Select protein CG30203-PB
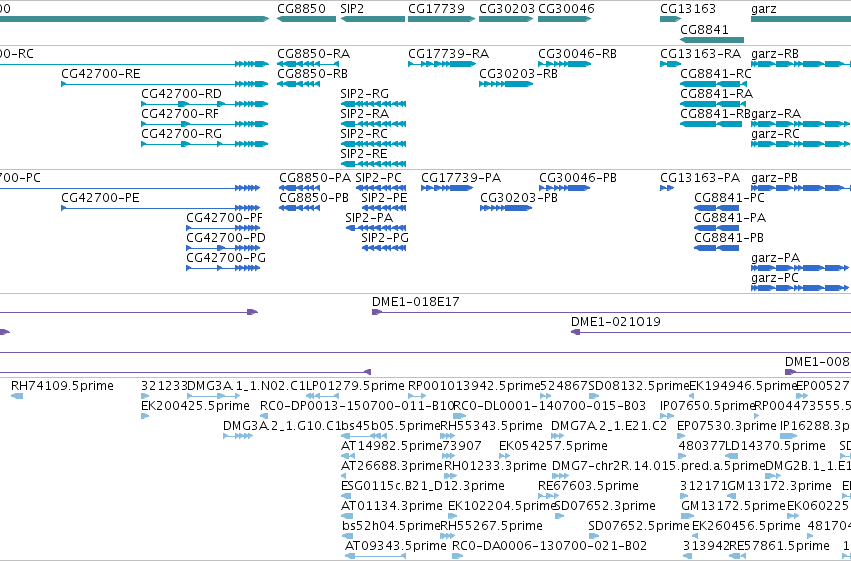851x561 pixels. [506, 208]
